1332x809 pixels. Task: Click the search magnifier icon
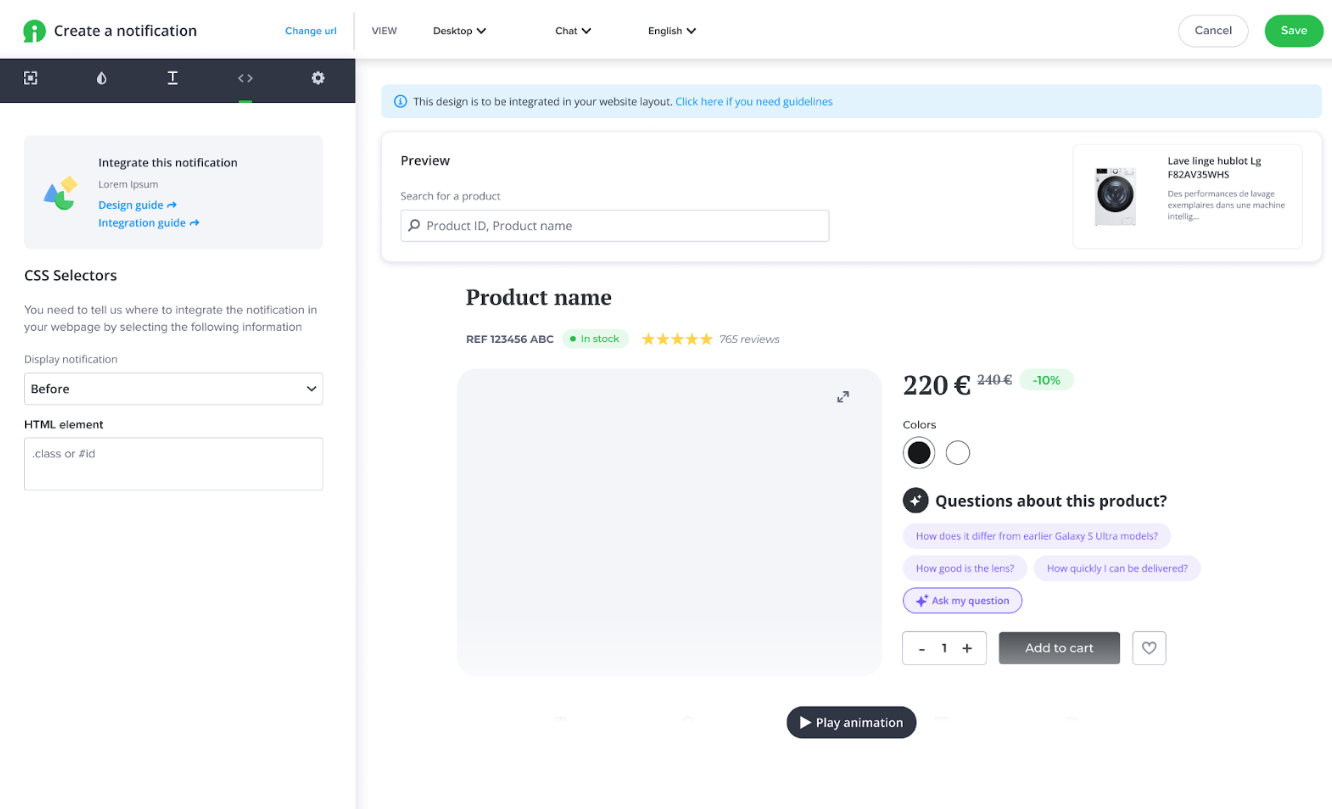414,226
